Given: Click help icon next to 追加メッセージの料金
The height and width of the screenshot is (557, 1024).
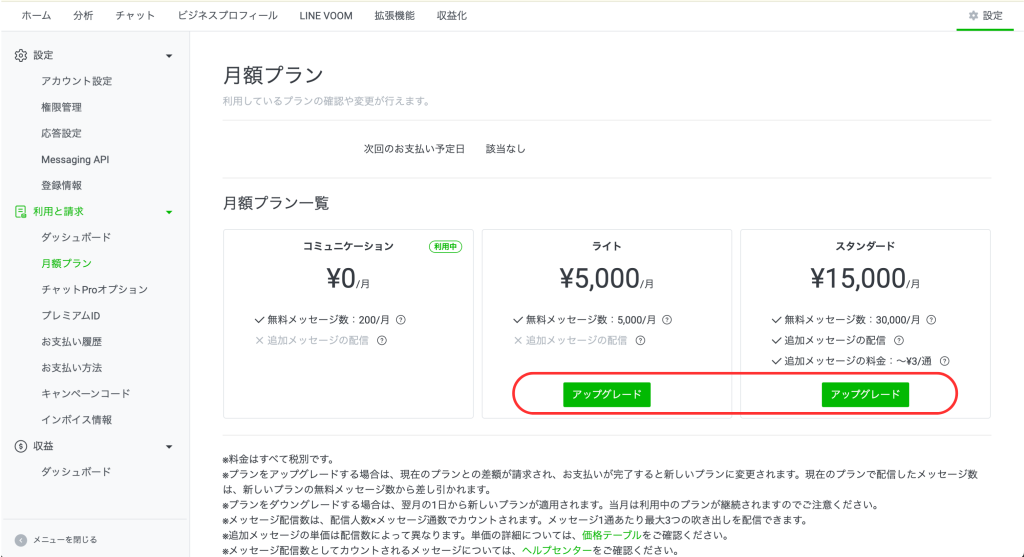Looking at the screenshot, I should (x=944, y=362).
